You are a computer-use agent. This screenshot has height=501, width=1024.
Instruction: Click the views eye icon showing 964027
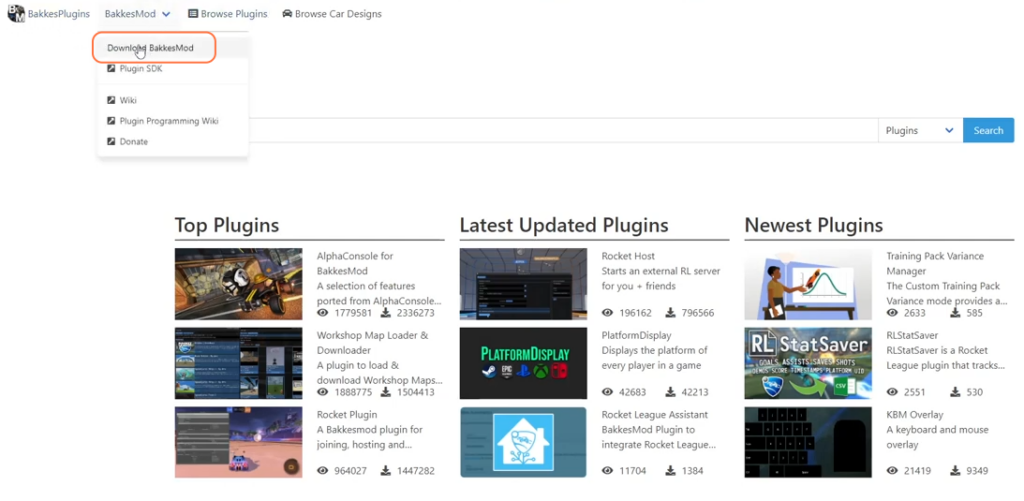[x=323, y=470]
